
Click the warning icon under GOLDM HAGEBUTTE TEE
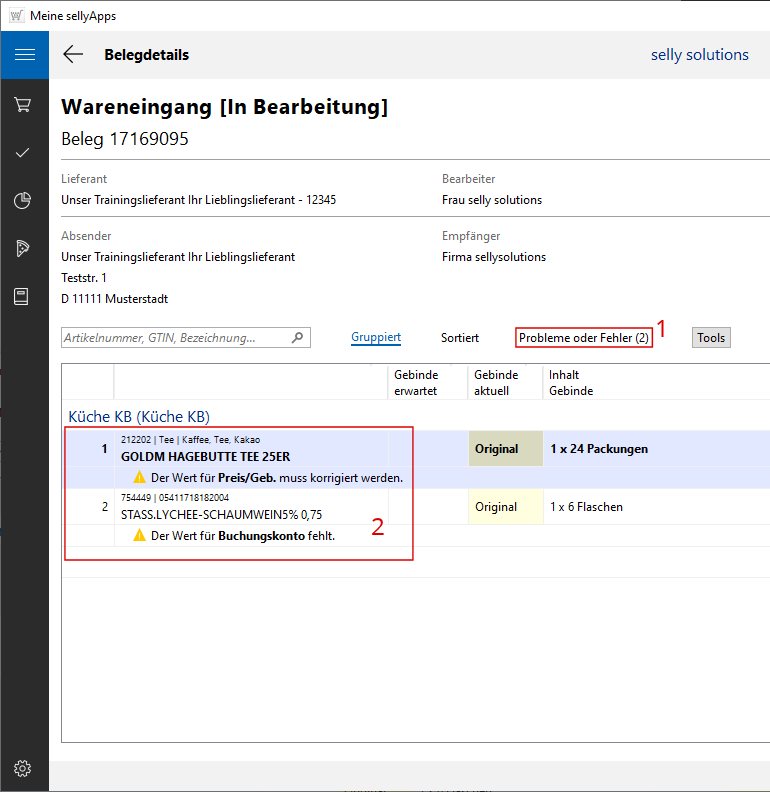click(140, 478)
